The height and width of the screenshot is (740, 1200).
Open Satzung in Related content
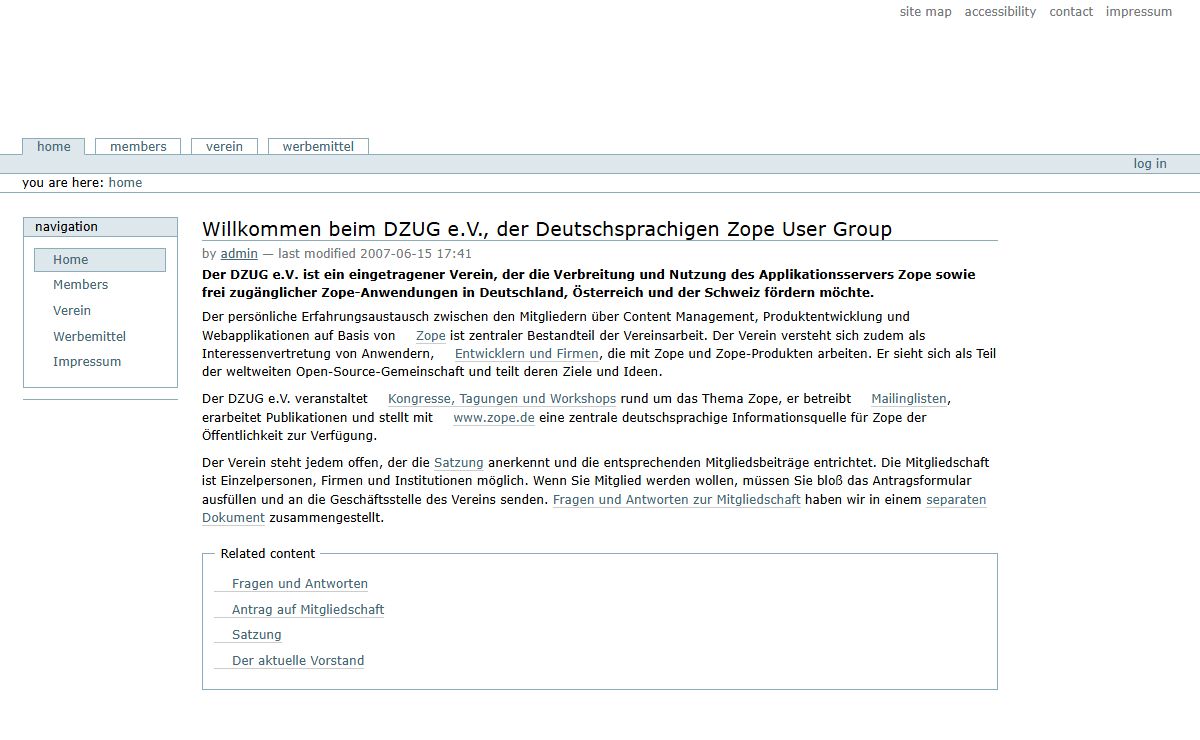(257, 635)
